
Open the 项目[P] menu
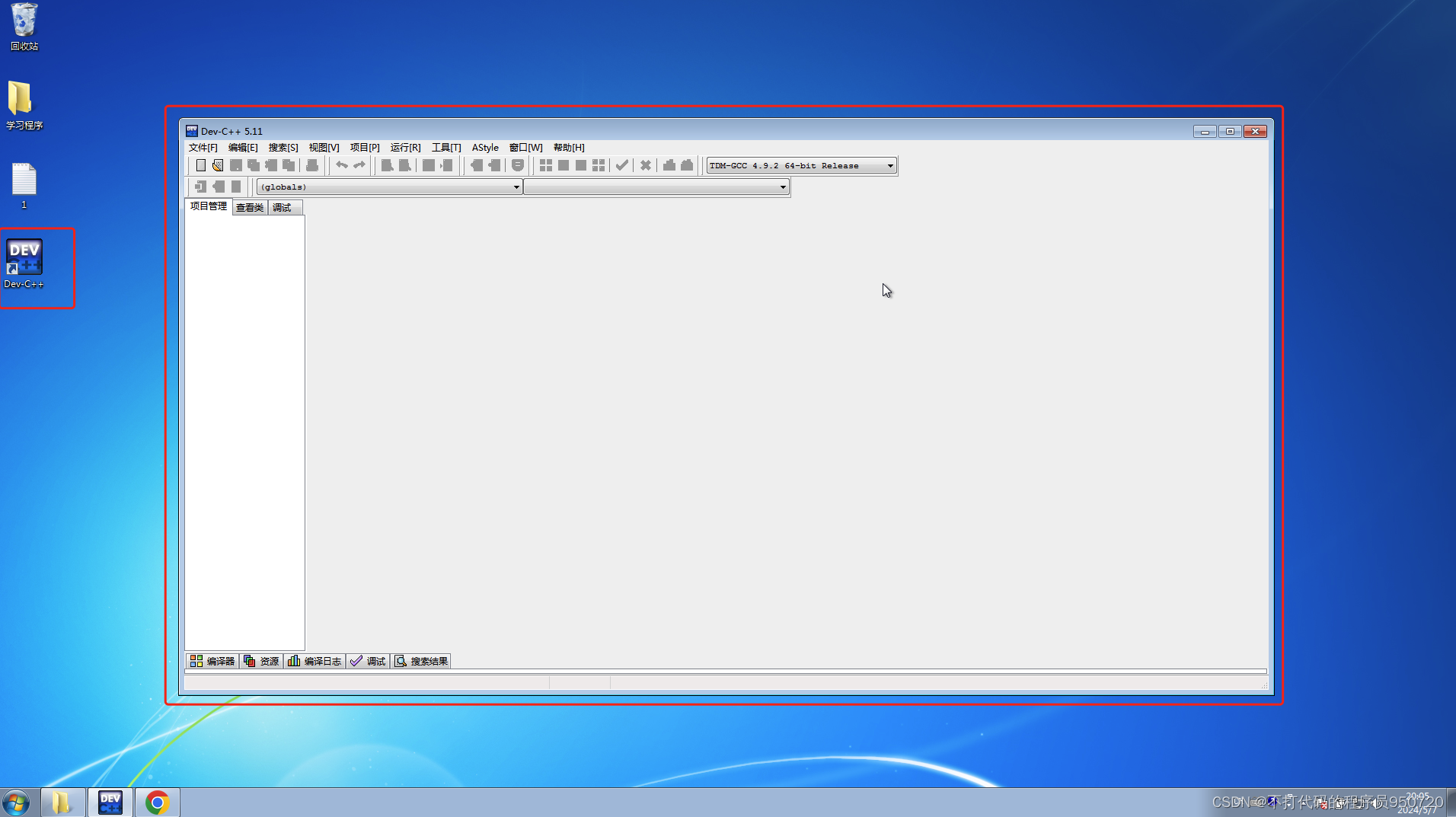365,148
